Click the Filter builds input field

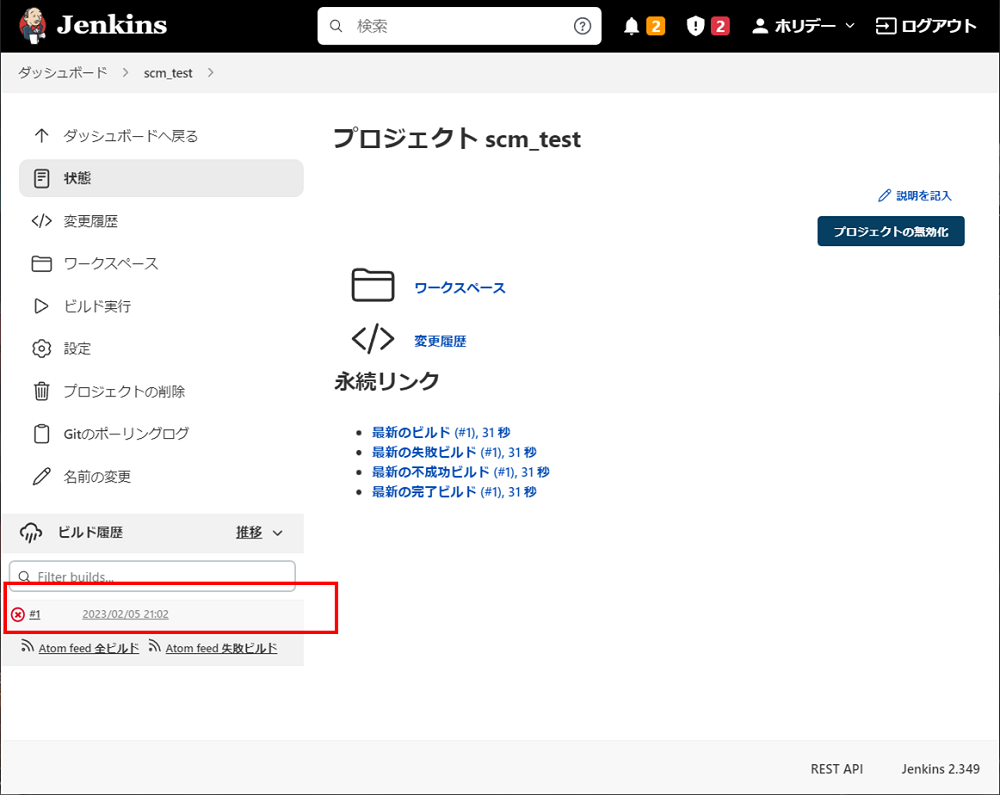pos(152,576)
